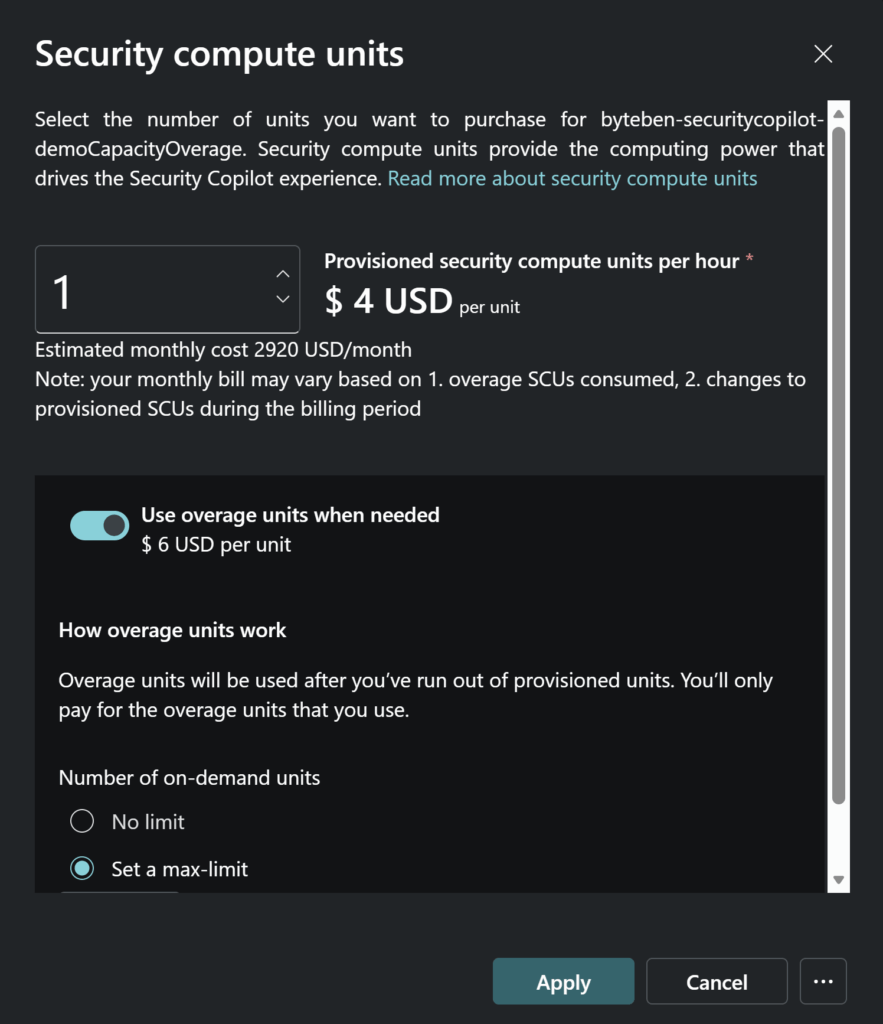Click the Cancel button
Image resolution: width=883 pixels, height=1024 pixels.
click(x=716, y=982)
